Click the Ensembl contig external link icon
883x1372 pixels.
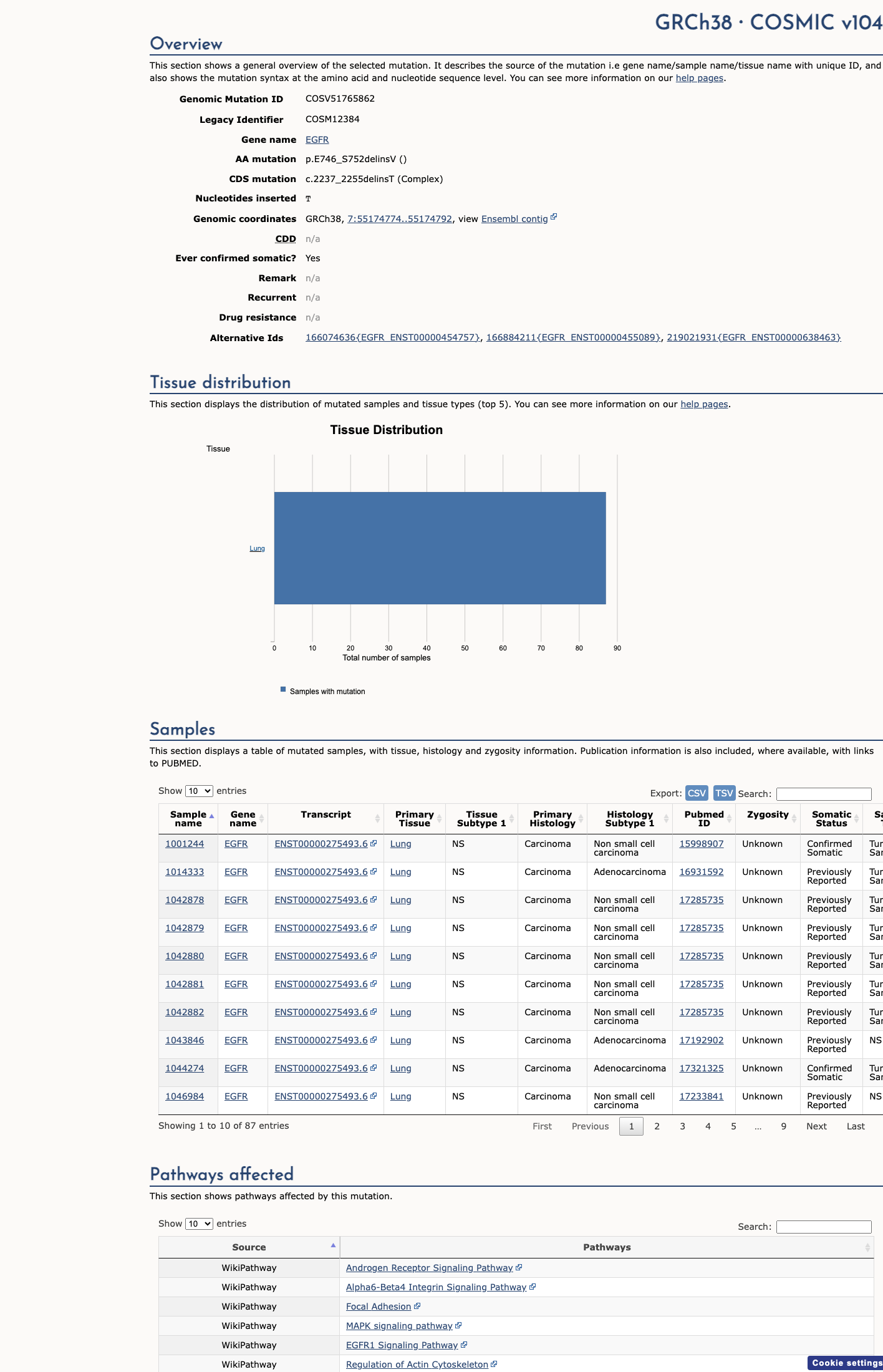[x=554, y=217]
